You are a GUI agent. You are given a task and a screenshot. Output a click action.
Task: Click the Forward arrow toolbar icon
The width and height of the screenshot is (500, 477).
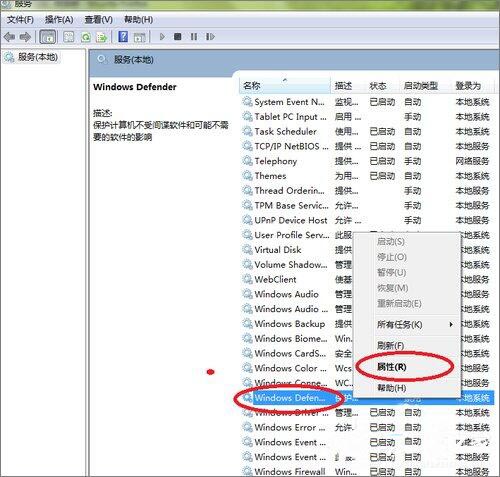coord(25,37)
